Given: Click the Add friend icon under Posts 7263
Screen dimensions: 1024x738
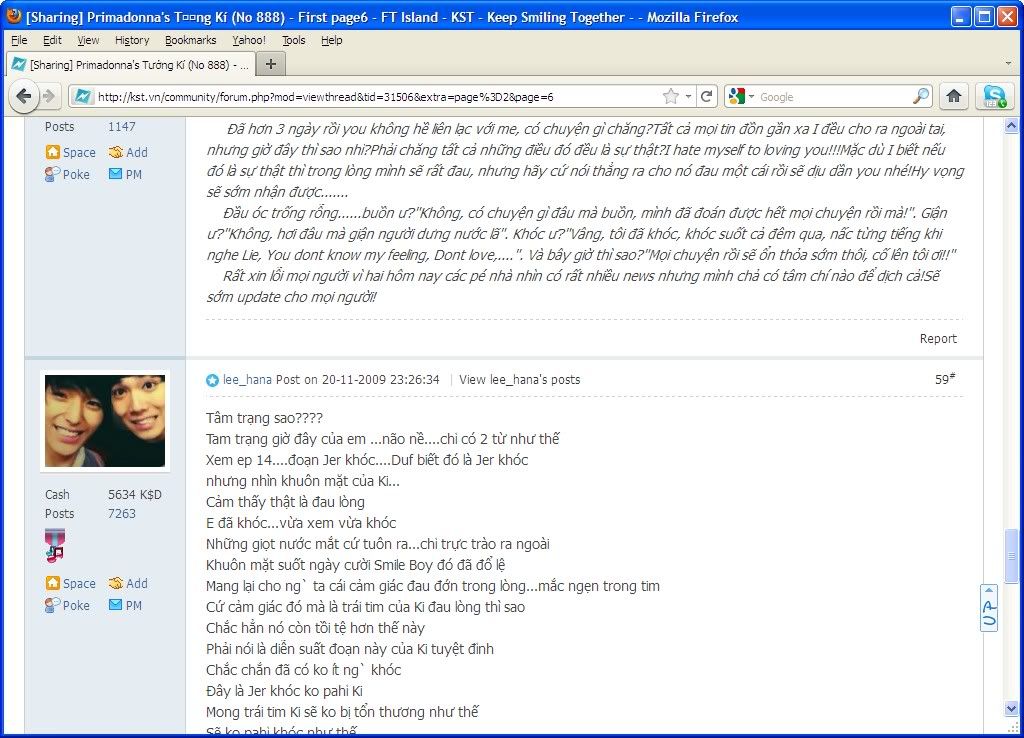Looking at the screenshot, I should [x=116, y=583].
